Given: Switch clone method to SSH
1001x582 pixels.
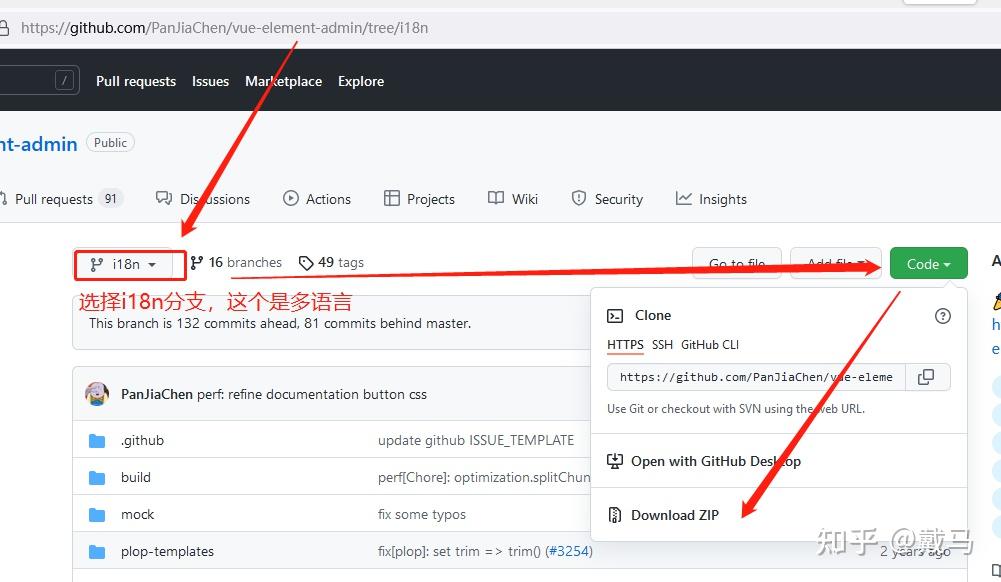Looking at the screenshot, I should coord(662,345).
